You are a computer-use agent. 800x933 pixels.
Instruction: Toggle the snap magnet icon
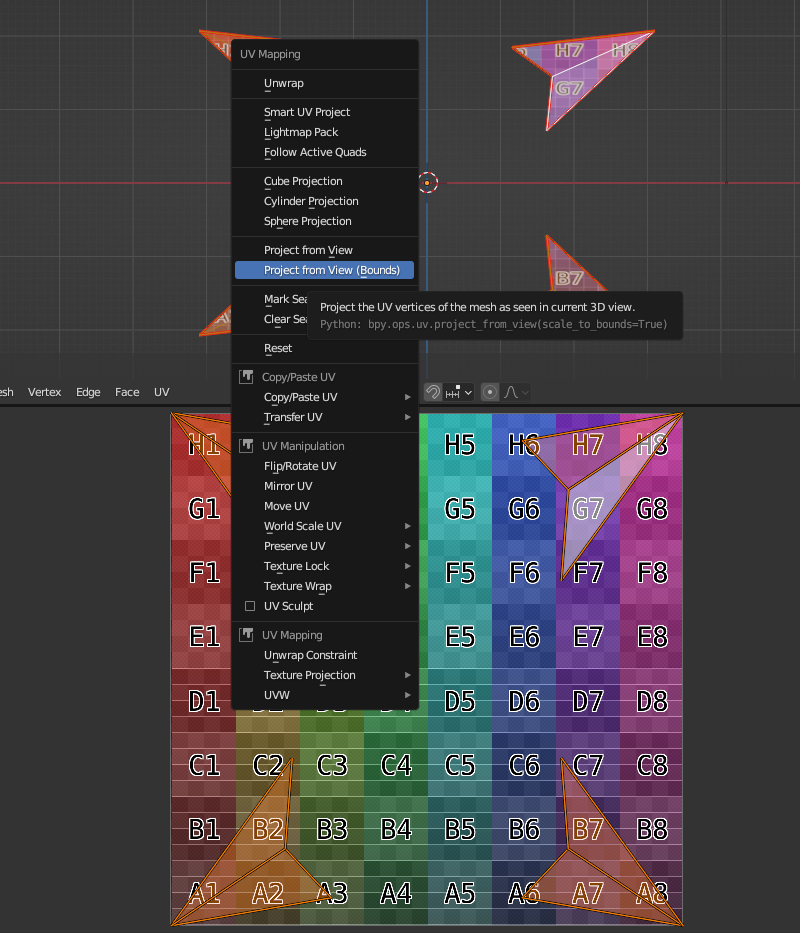pos(433,392)
